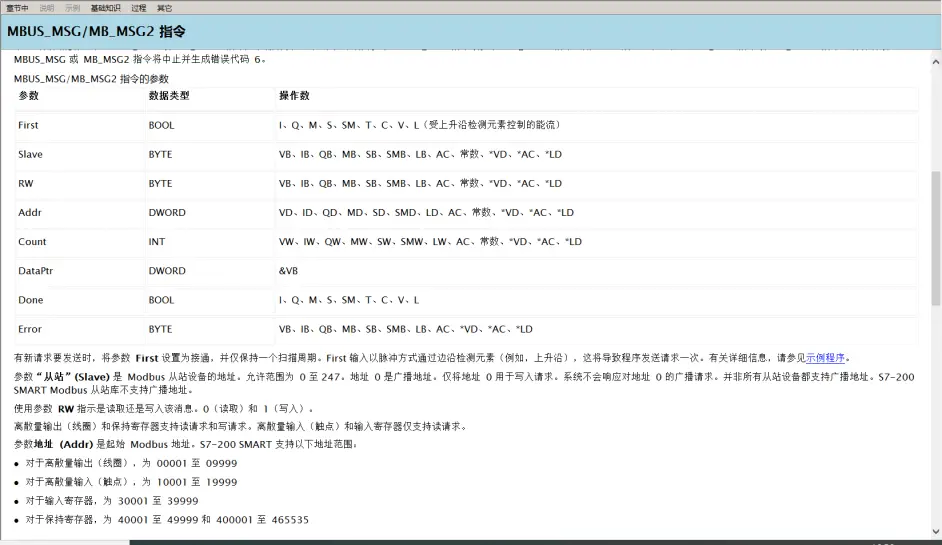Click the First parameter cell
942x545 pixels.
click(28, 125)
